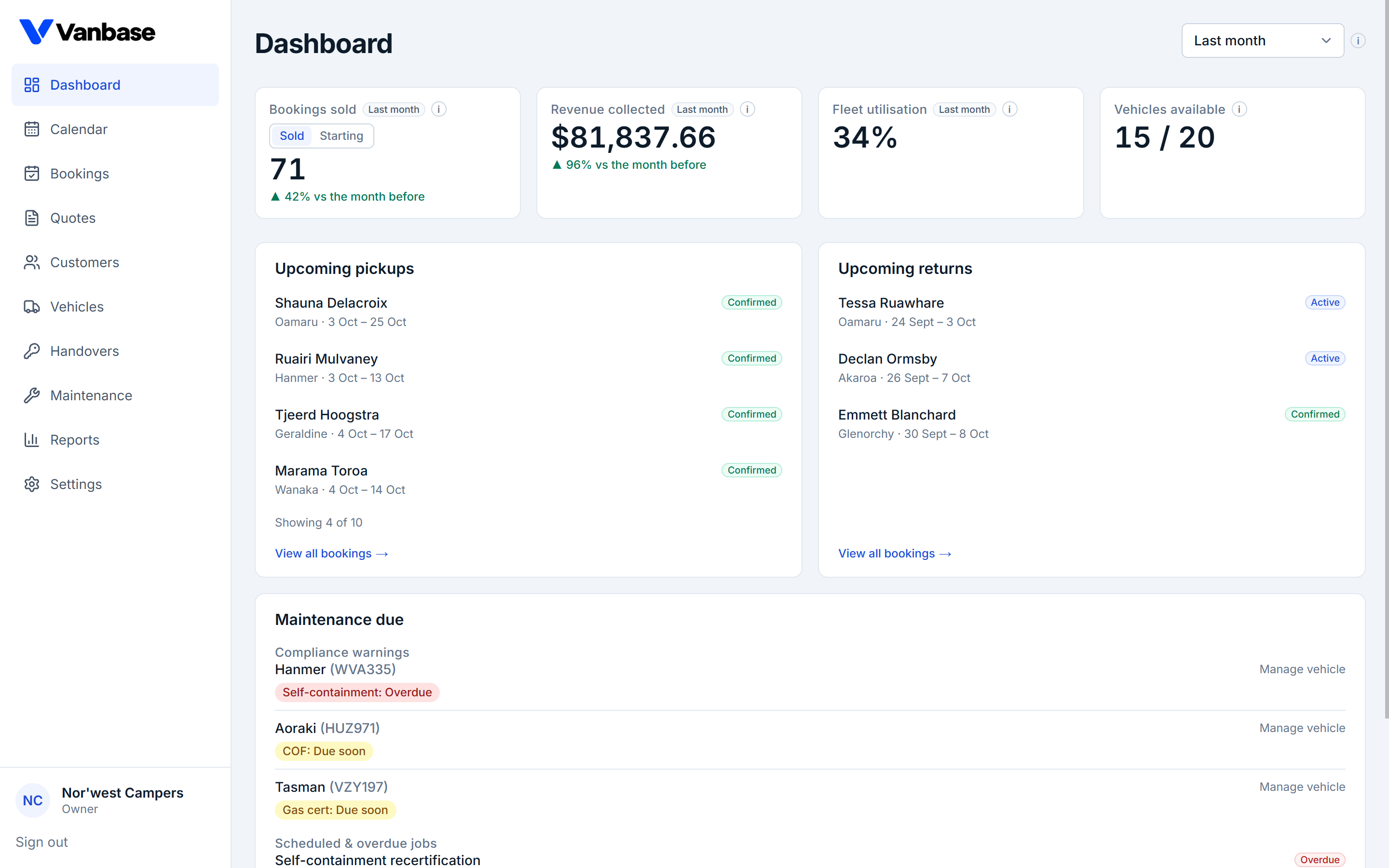Click the page vertical scrollbar
1389x868 pixels.
coord(1386,359)
